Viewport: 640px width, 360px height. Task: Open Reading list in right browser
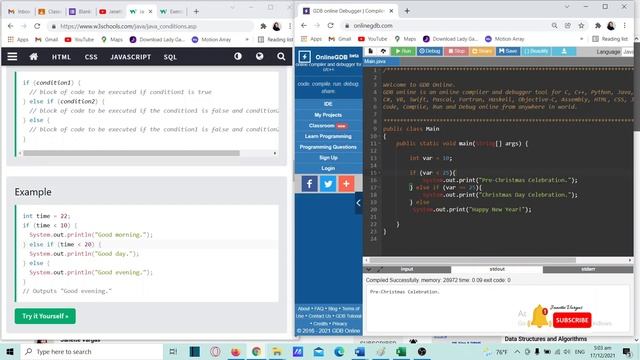(x=610, y=39)
